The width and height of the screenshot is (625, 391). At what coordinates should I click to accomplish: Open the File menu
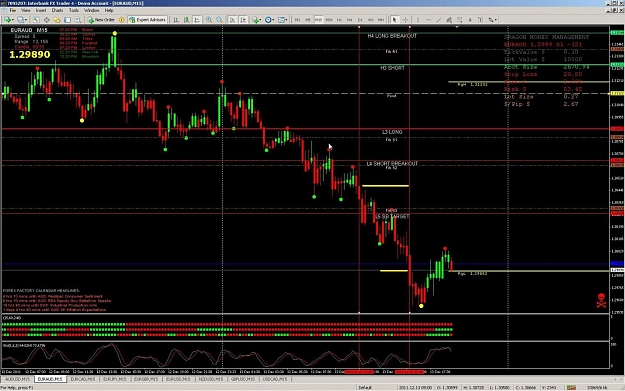[13, 10]
